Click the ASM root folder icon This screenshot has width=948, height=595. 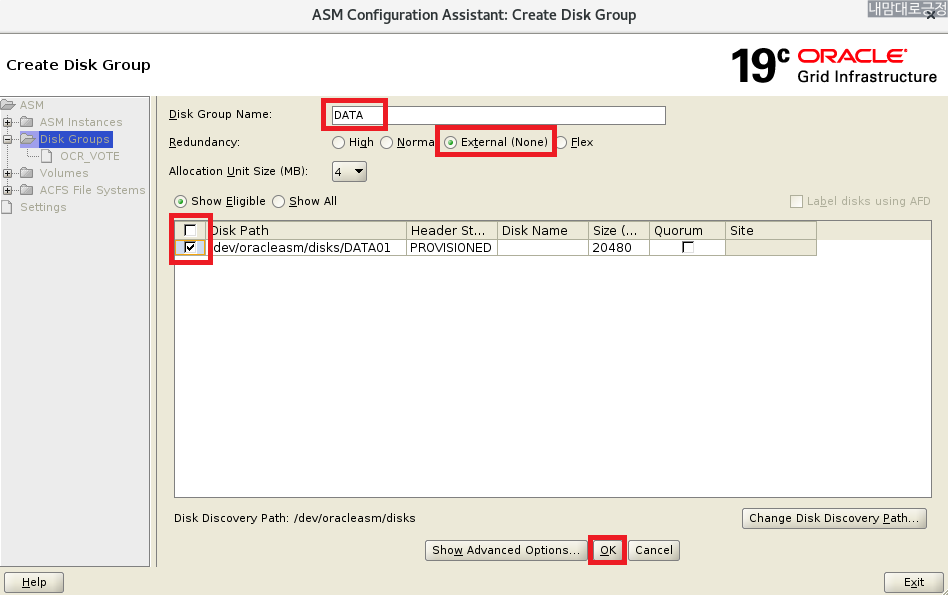[x=8, y=105]
